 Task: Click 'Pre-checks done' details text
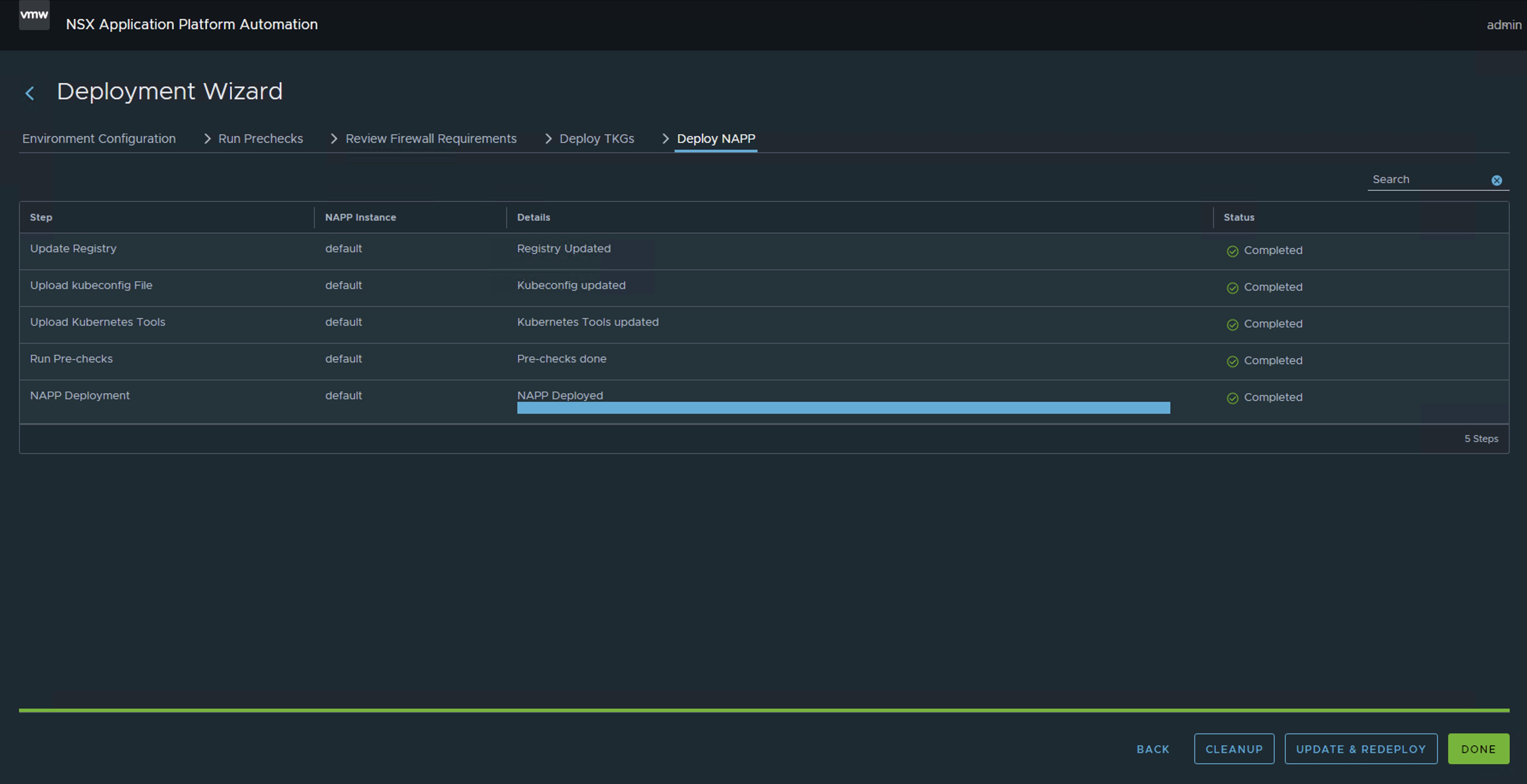(x=561, y=359)
